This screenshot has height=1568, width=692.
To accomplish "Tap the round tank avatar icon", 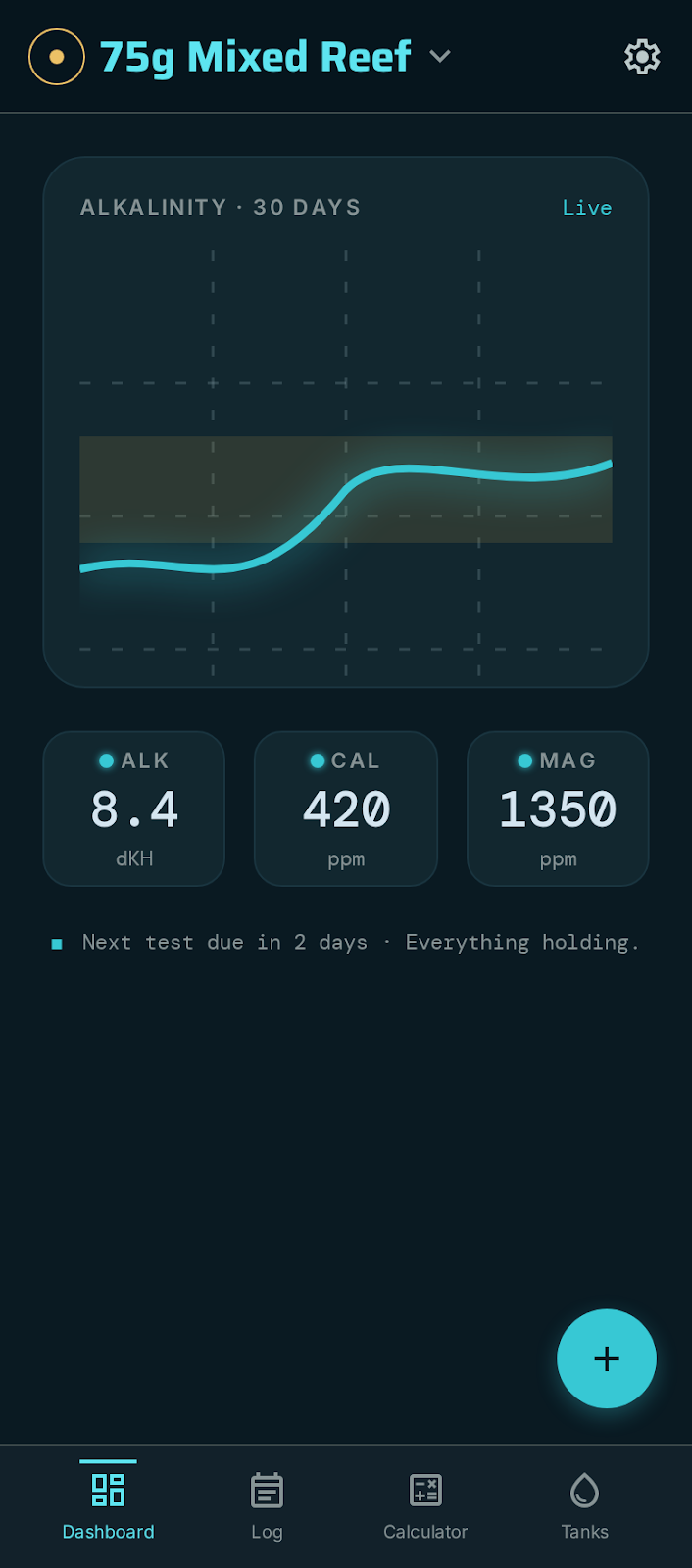I will click(57, 57).
